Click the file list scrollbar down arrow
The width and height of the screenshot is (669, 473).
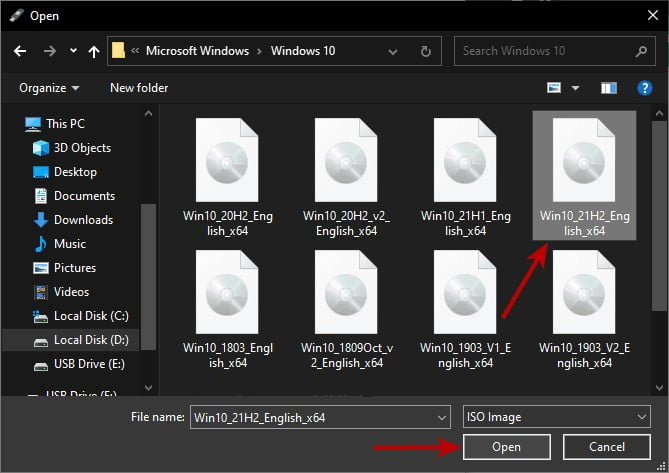(x=659, y=388)
